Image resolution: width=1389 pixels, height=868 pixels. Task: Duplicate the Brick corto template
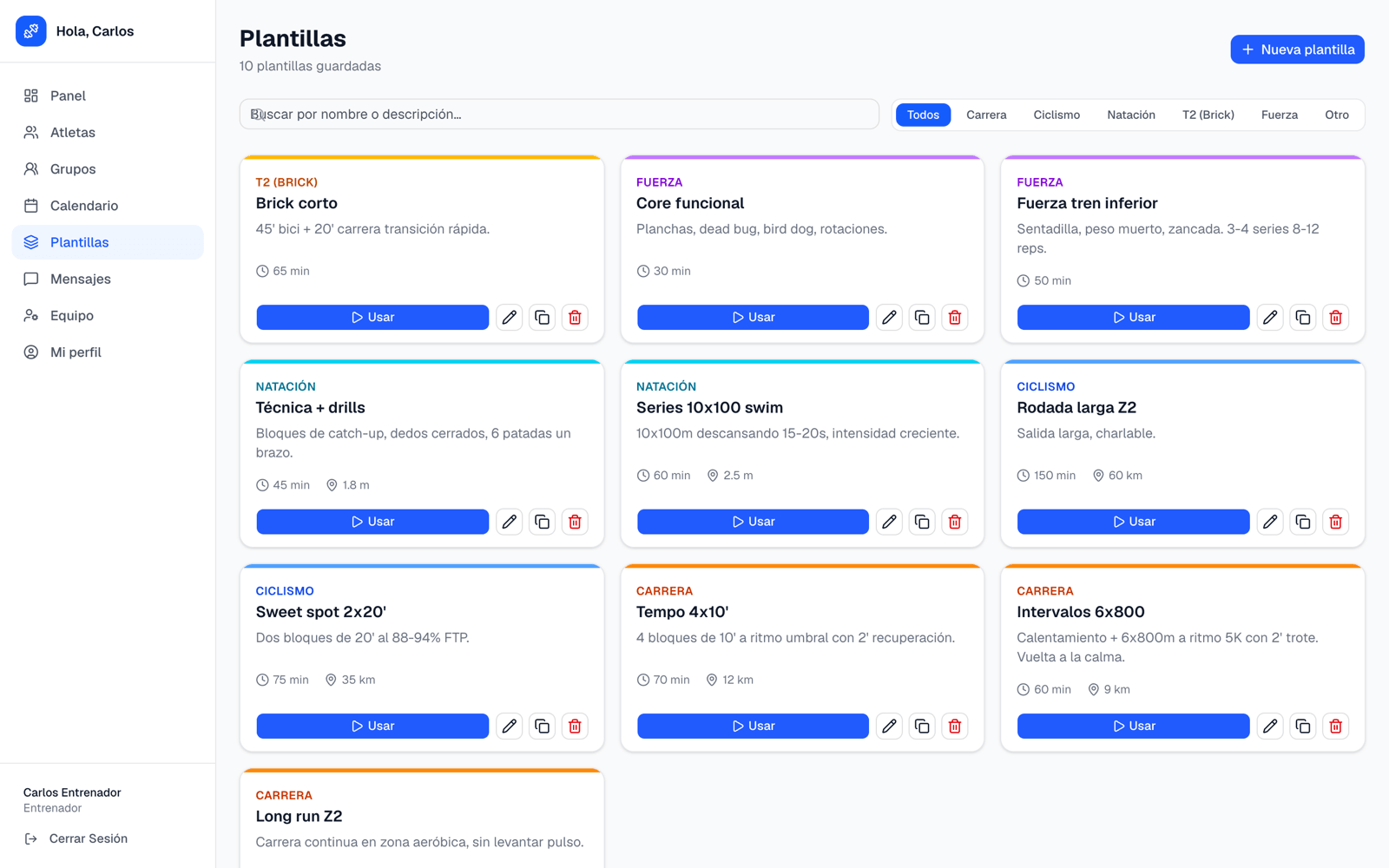coord(543,318)
